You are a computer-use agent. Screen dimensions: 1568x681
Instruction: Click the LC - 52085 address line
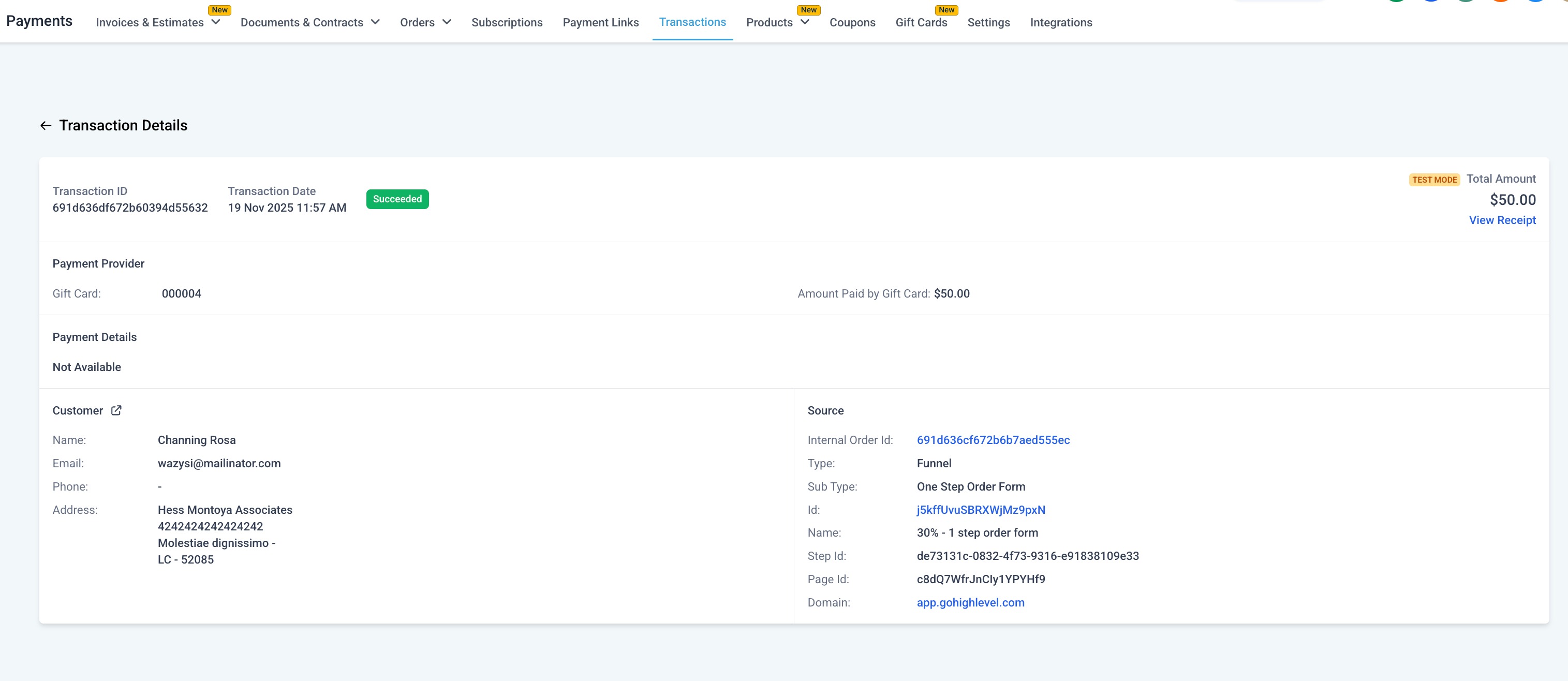(x=186, y=559)
